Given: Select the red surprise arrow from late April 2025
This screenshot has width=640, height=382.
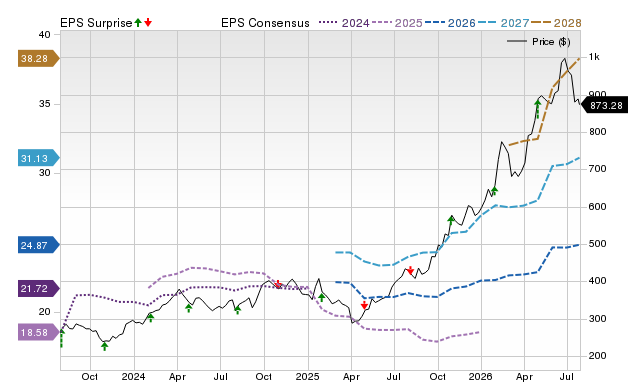Looking at the screenshot, I should coord(364,305).
